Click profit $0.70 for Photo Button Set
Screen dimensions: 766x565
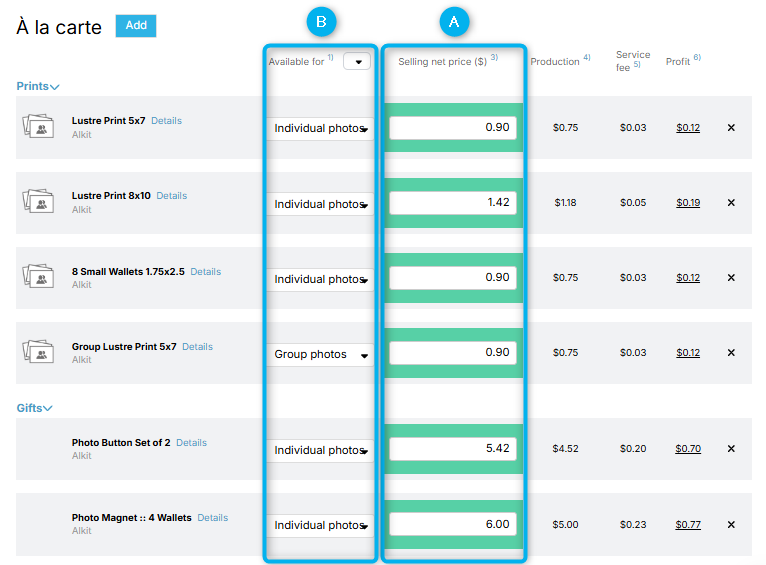pos(688,449)
